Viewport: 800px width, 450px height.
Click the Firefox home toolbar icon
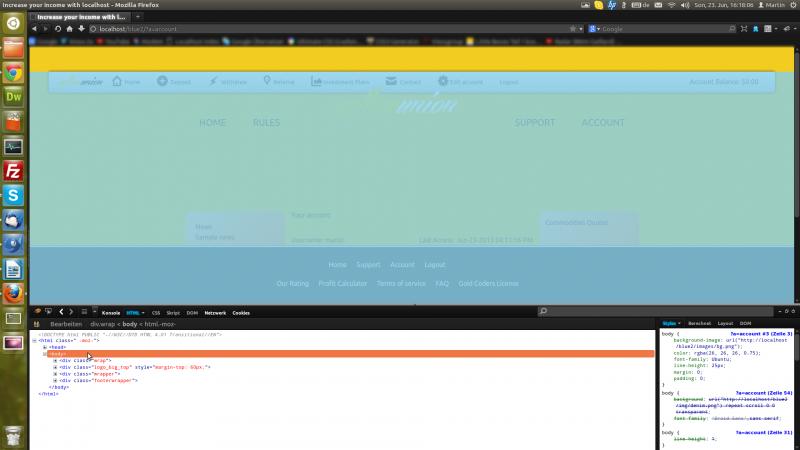70,29
